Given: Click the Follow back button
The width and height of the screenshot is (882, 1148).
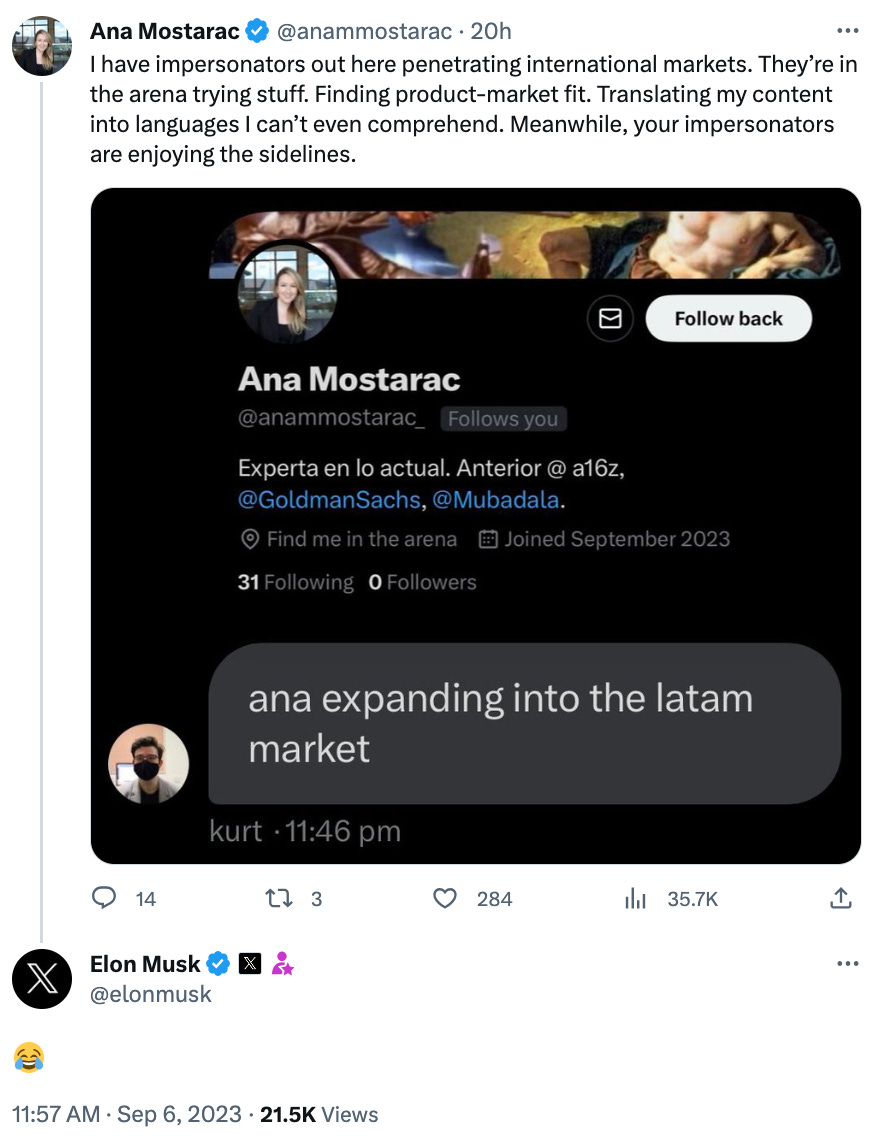Looking at the screenshot, I should [728, 318].
